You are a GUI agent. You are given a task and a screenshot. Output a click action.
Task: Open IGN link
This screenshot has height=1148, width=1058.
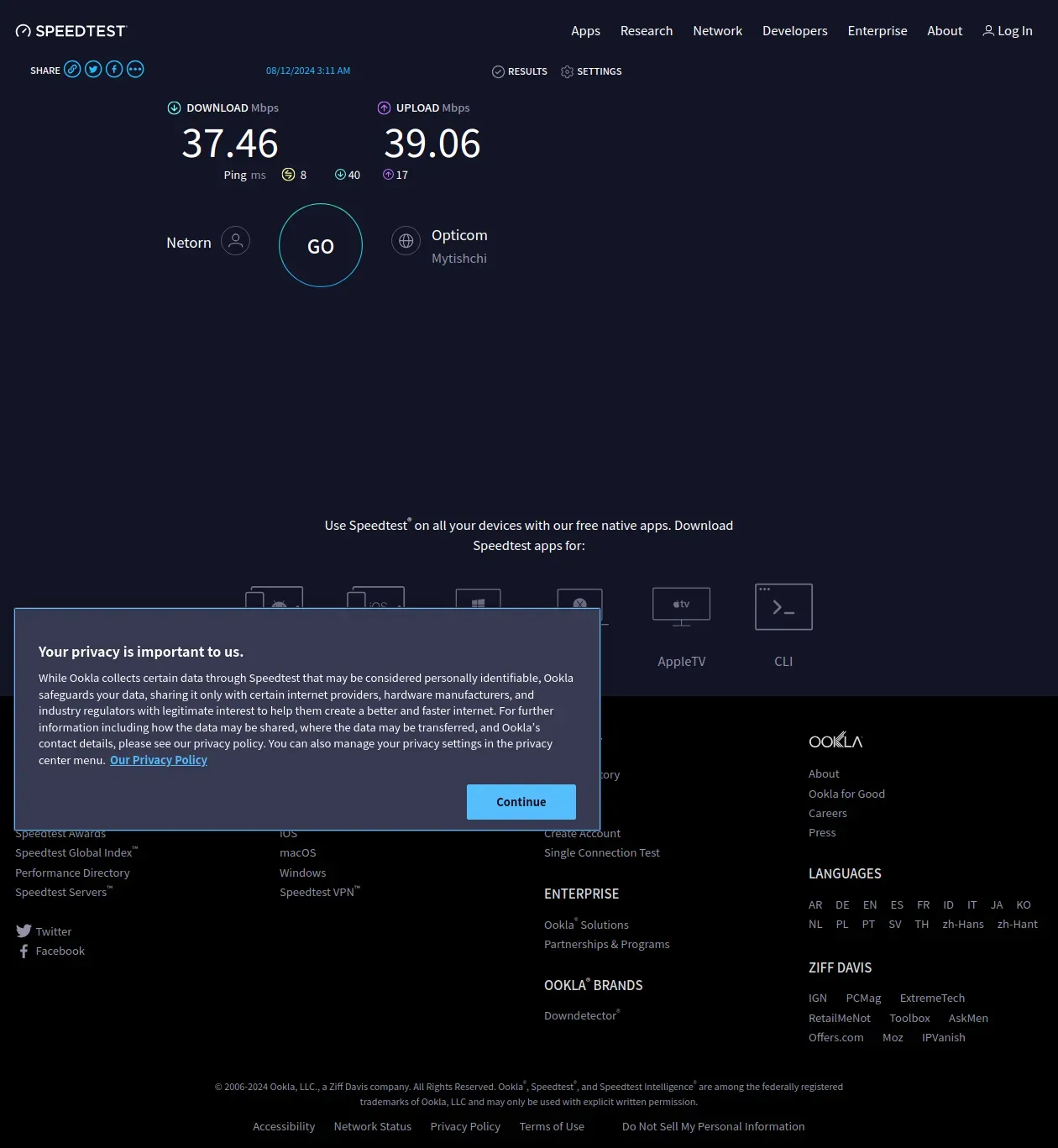coord(818,998)
